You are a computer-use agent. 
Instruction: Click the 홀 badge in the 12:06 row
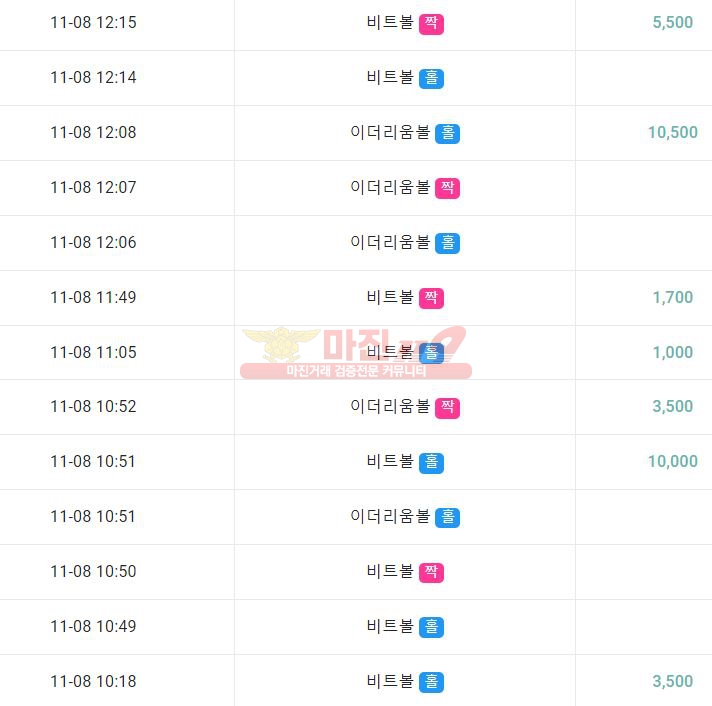pyautogui.click(x=447, y=243)
